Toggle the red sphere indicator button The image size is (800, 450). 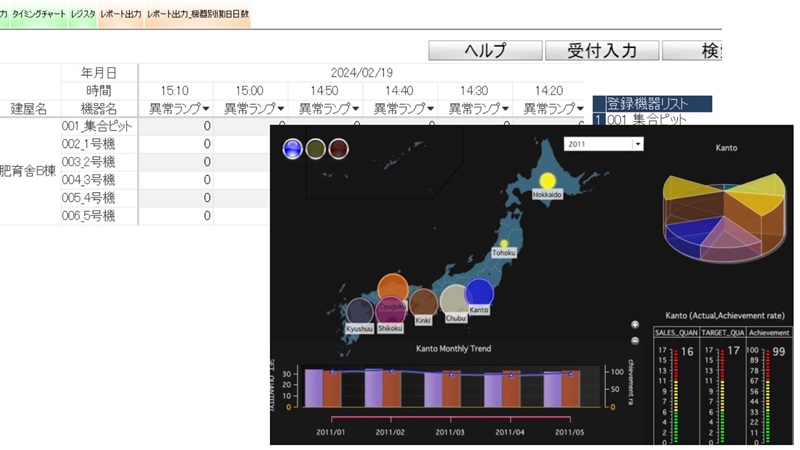[x=339, y=148]
